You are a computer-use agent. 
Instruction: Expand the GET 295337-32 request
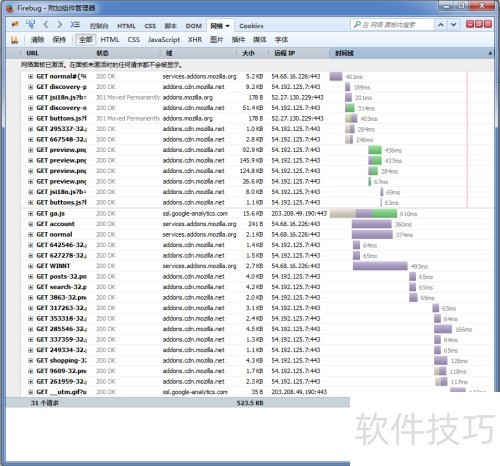(30, 129)
